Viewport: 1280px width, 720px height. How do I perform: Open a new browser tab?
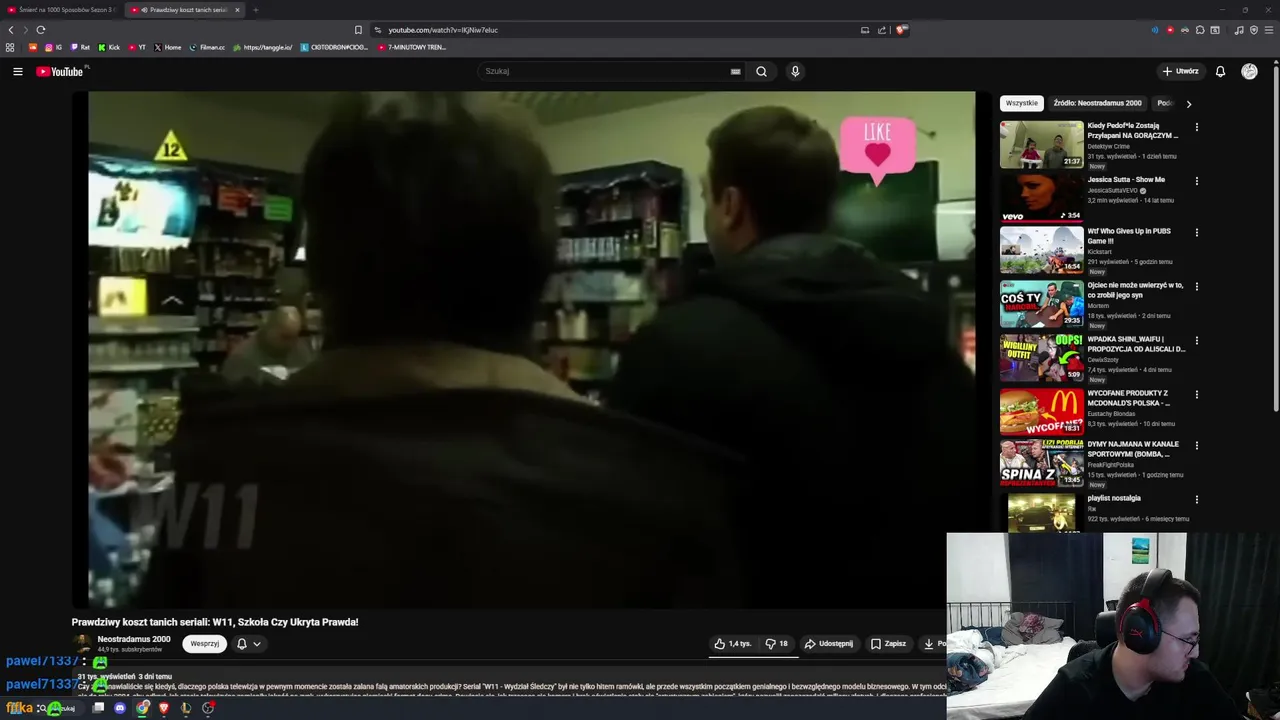pyautogui.click(x=255, y=10)
